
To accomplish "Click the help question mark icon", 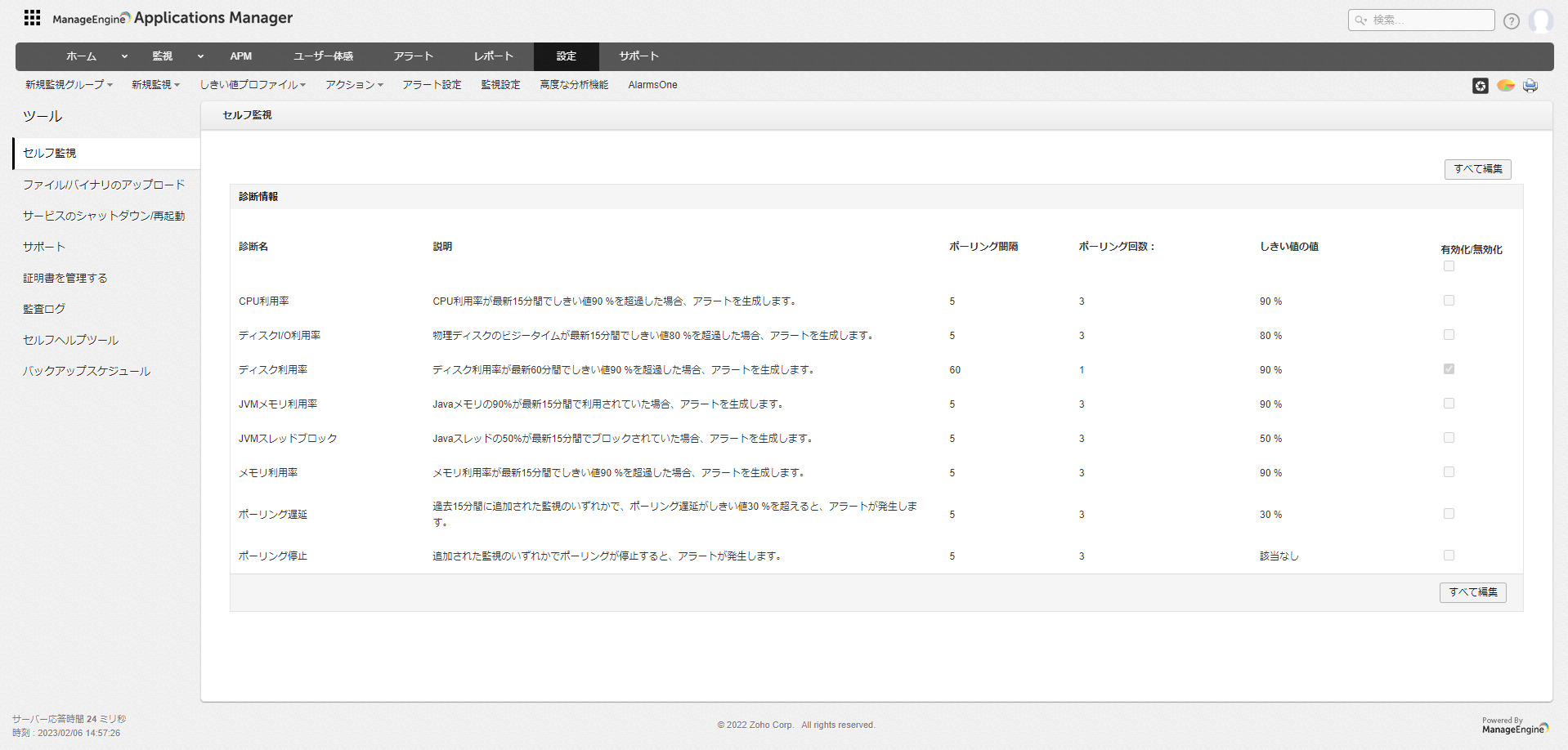I will (1511, 21).
